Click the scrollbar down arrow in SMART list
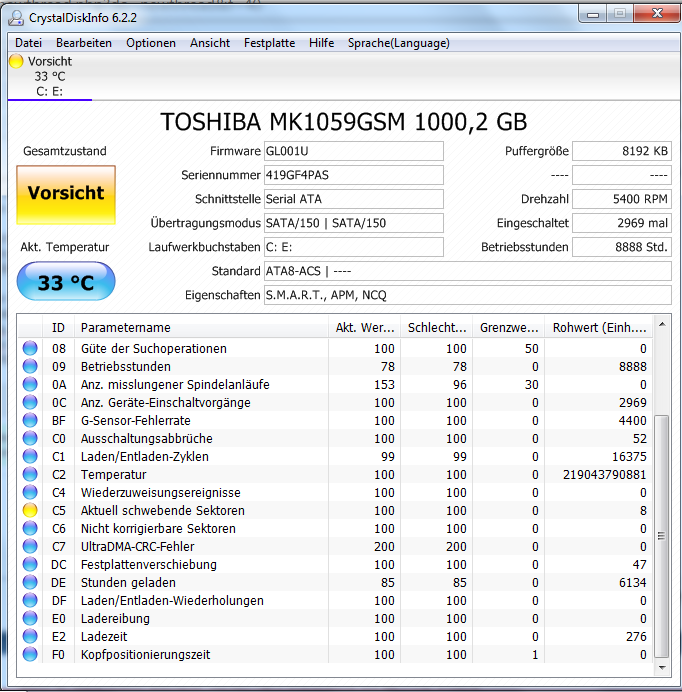 point(662,667)
